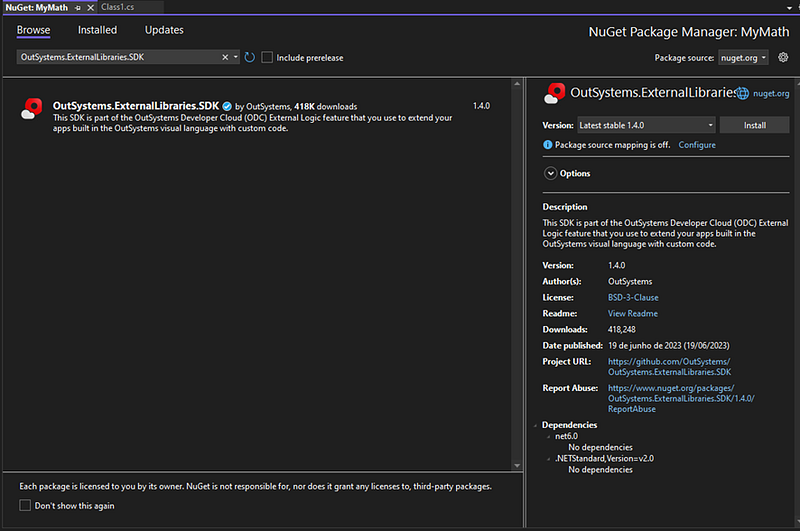Screen dimensions: 800x531
Task: Open the search history dropdown arrow
Action: click(x=236, y=57)
